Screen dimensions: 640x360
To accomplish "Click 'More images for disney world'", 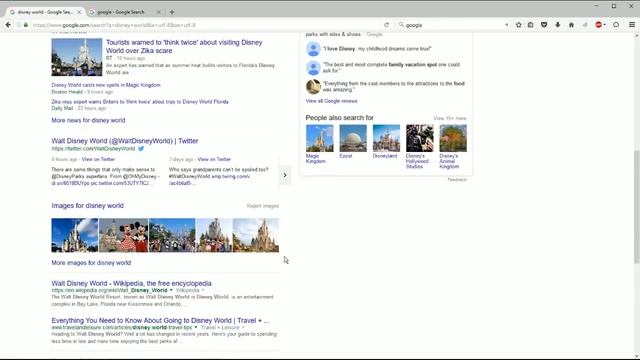I will tap(91, 263).
